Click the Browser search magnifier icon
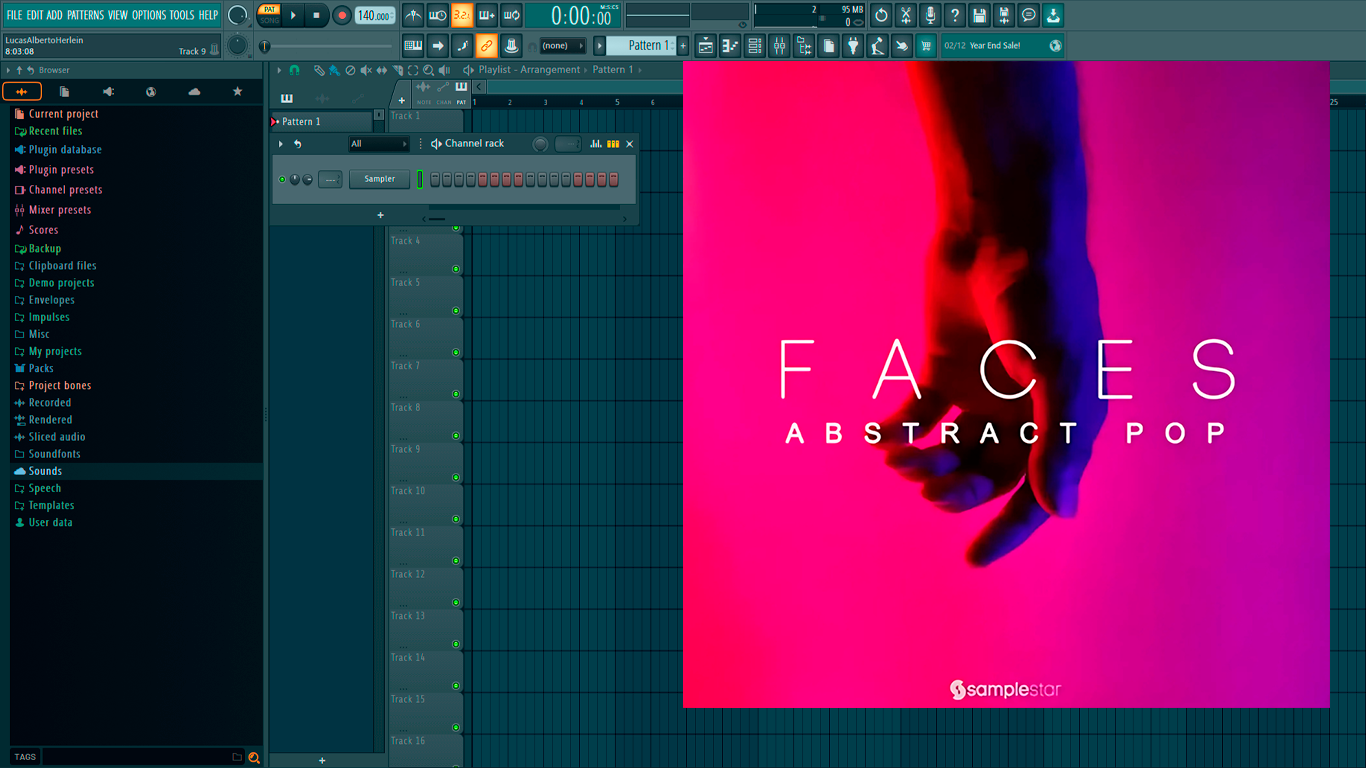Viewport: 1366px width, 768px height. (254, 757)
